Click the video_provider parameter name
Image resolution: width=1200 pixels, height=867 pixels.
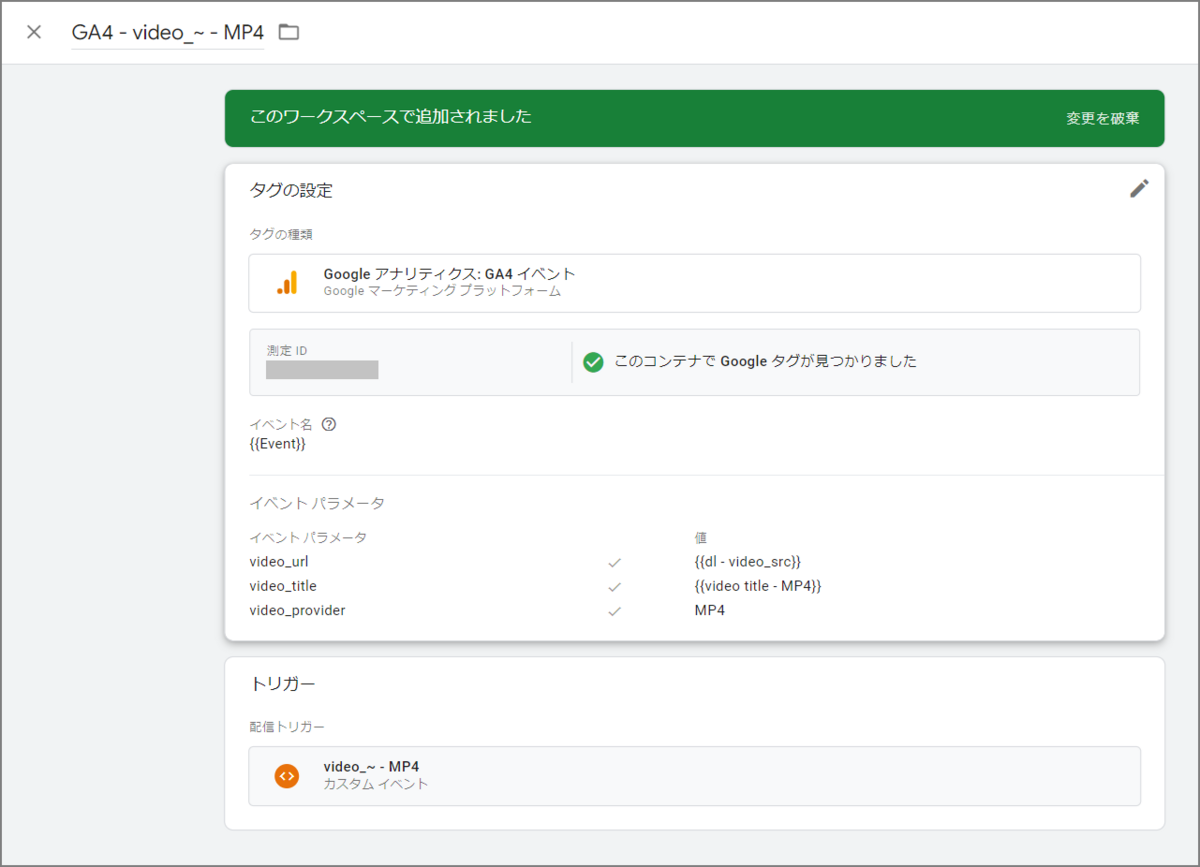[x=297, y=610]
